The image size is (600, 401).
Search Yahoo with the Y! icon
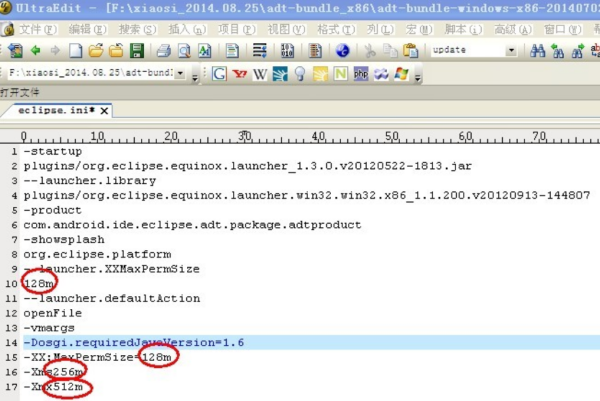click(240, 73)
